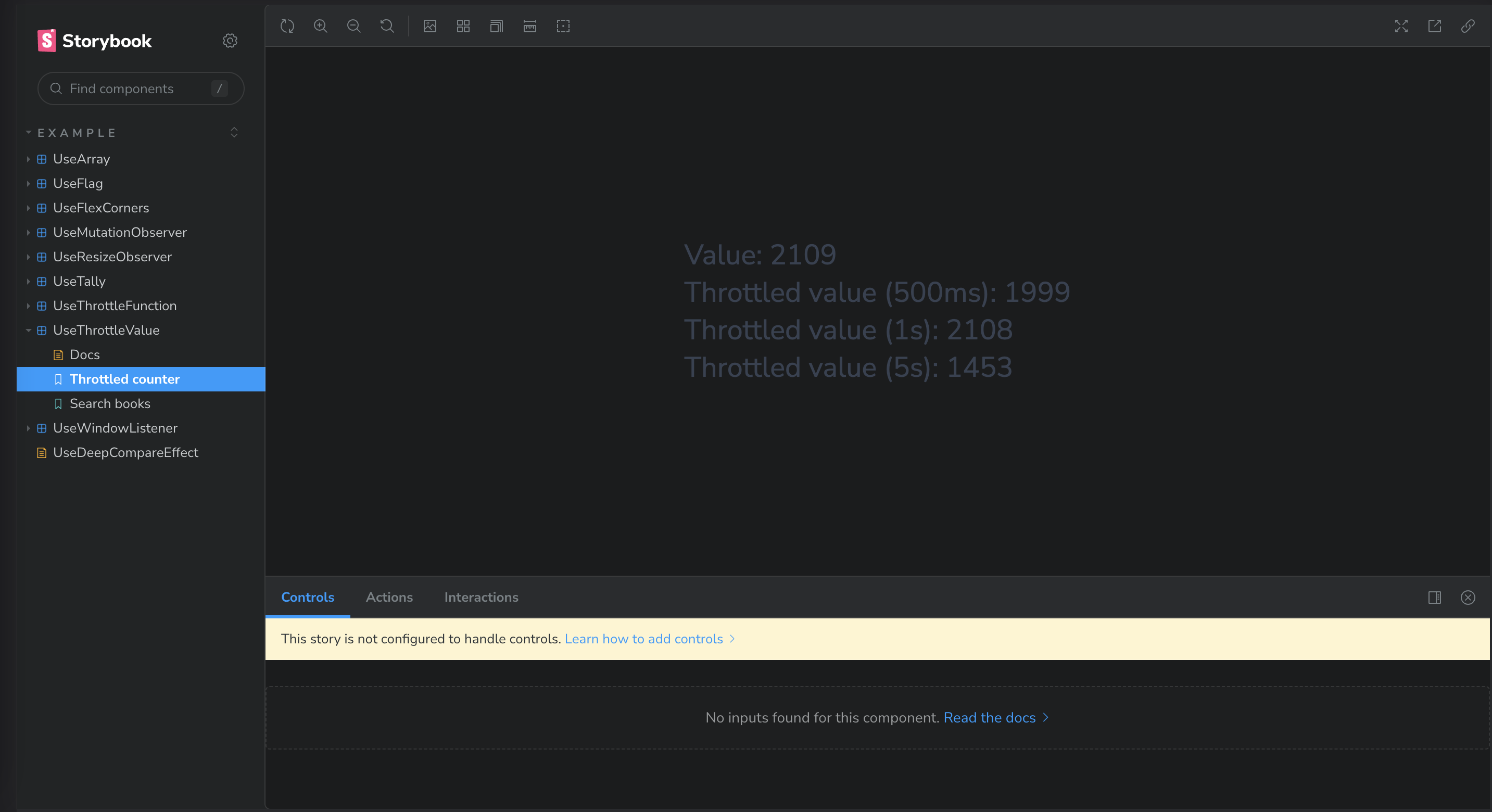
Task: Open the canvas in a new tab
Action: tap(1435, 26)
